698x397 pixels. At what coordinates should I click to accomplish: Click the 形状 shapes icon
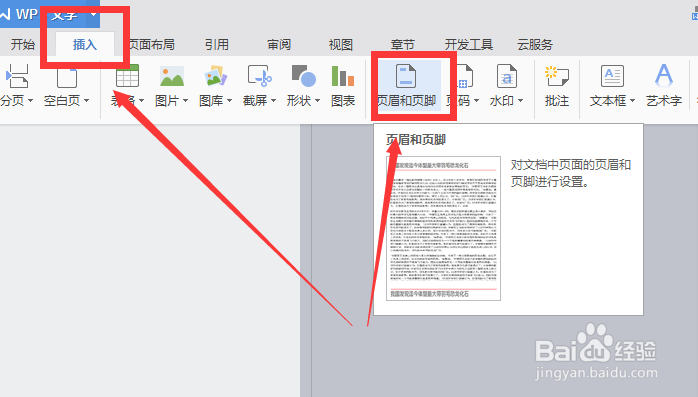point(304,76)
